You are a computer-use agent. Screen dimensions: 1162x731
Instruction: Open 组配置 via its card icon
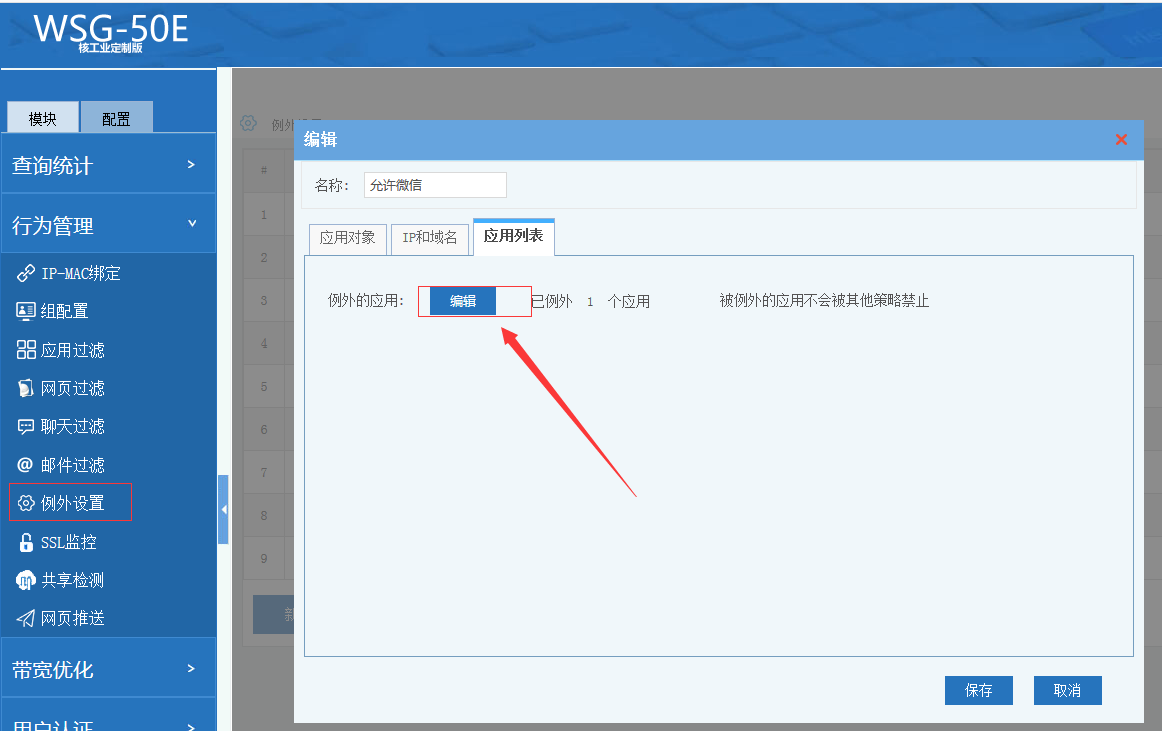26,311
